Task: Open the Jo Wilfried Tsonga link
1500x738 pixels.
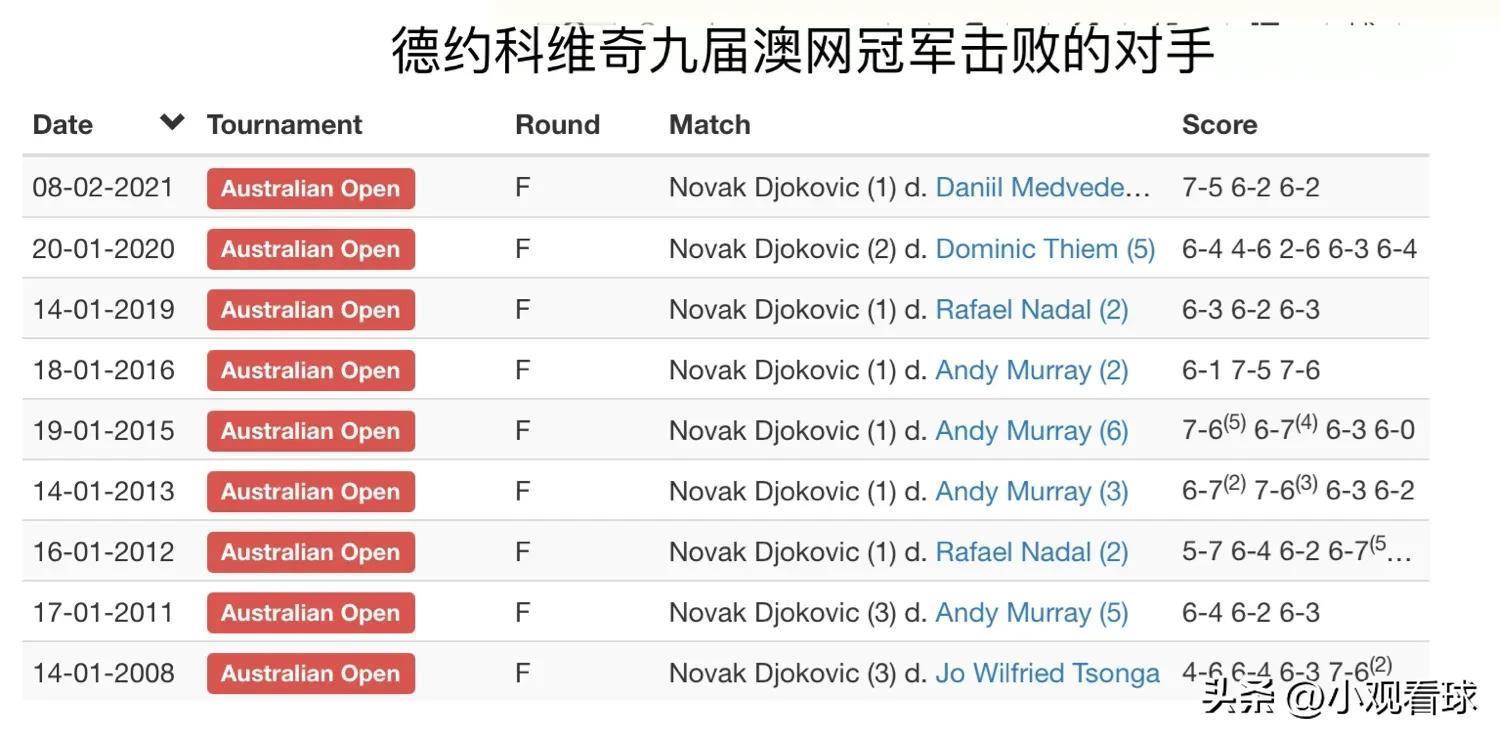Action: (1047, 674)
